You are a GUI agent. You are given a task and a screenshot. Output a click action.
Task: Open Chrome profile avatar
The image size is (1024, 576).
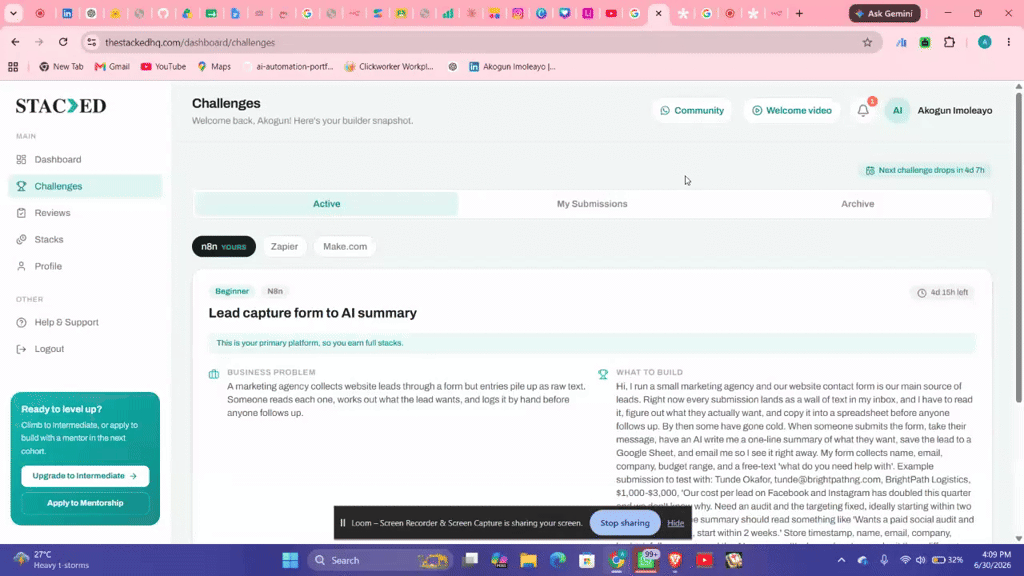[x=984, y=42]
